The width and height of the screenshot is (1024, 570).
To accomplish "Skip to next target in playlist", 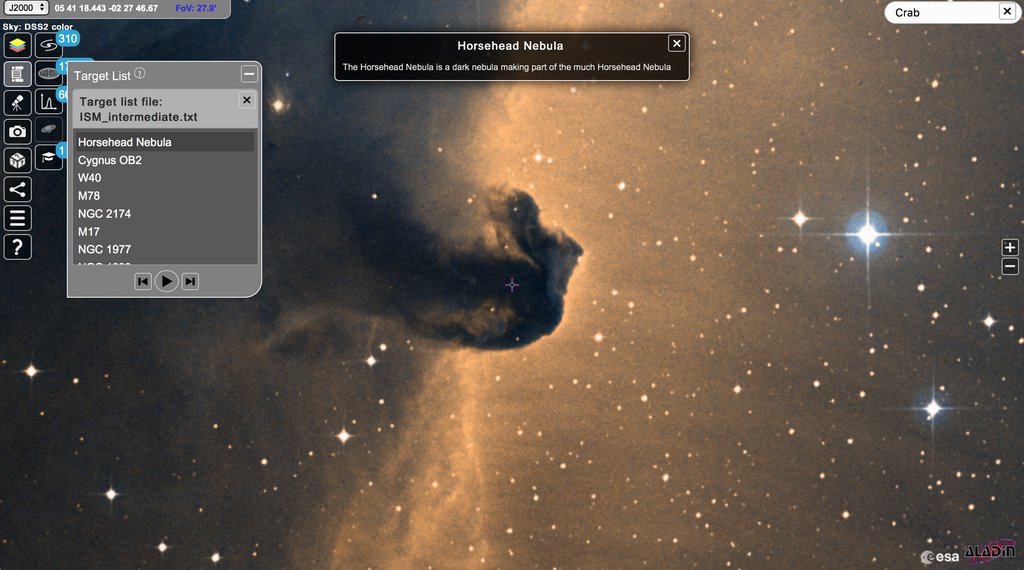I will tap(190, 281).
